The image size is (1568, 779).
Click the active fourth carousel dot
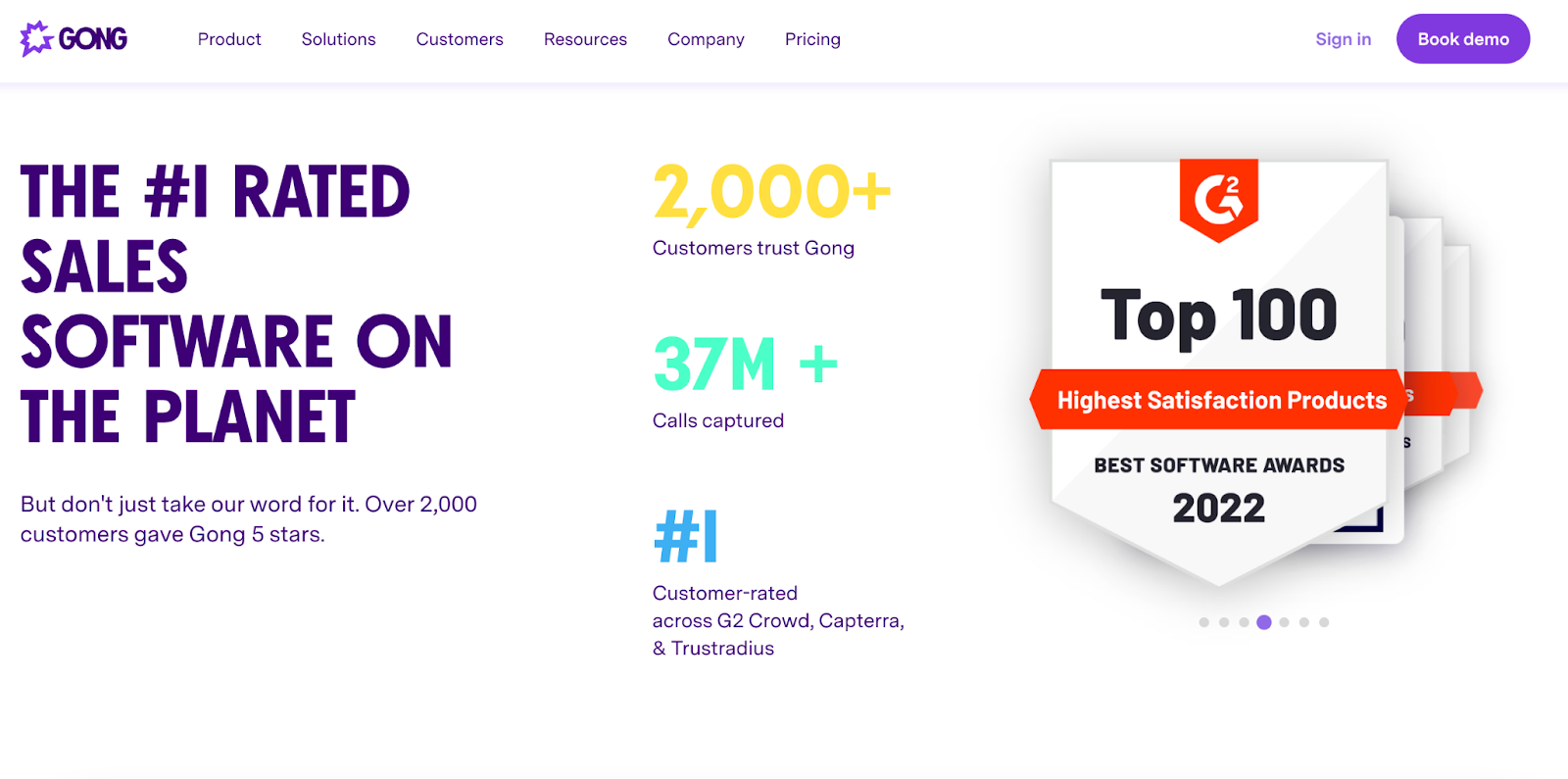[x=1264, y=622]
